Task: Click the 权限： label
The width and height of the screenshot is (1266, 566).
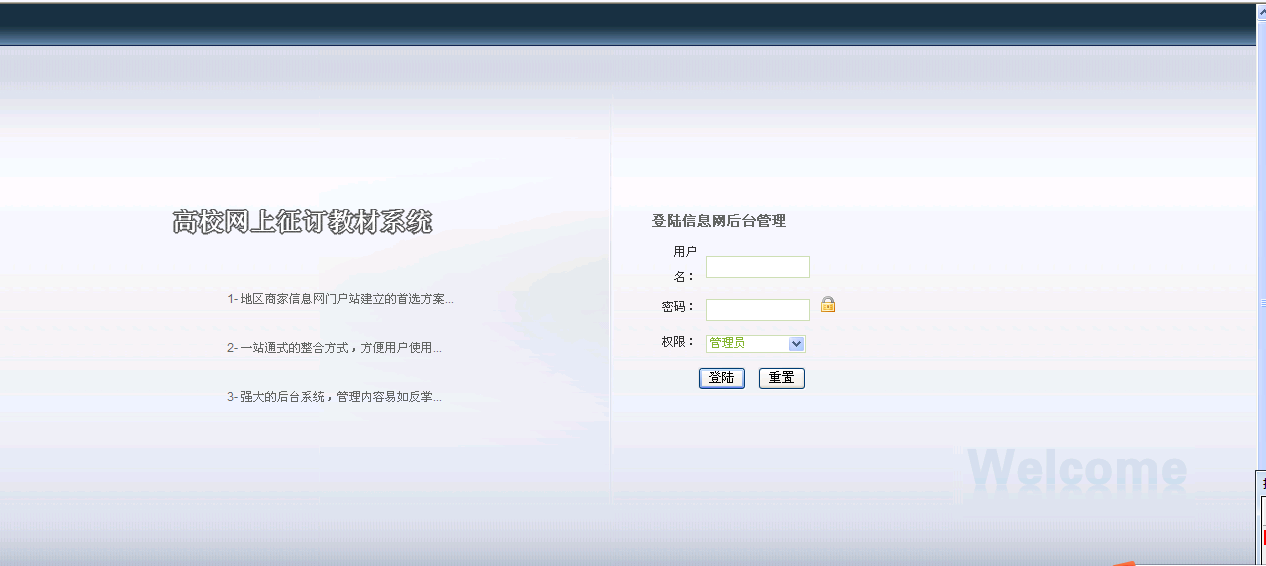Action: pos(678,342)
